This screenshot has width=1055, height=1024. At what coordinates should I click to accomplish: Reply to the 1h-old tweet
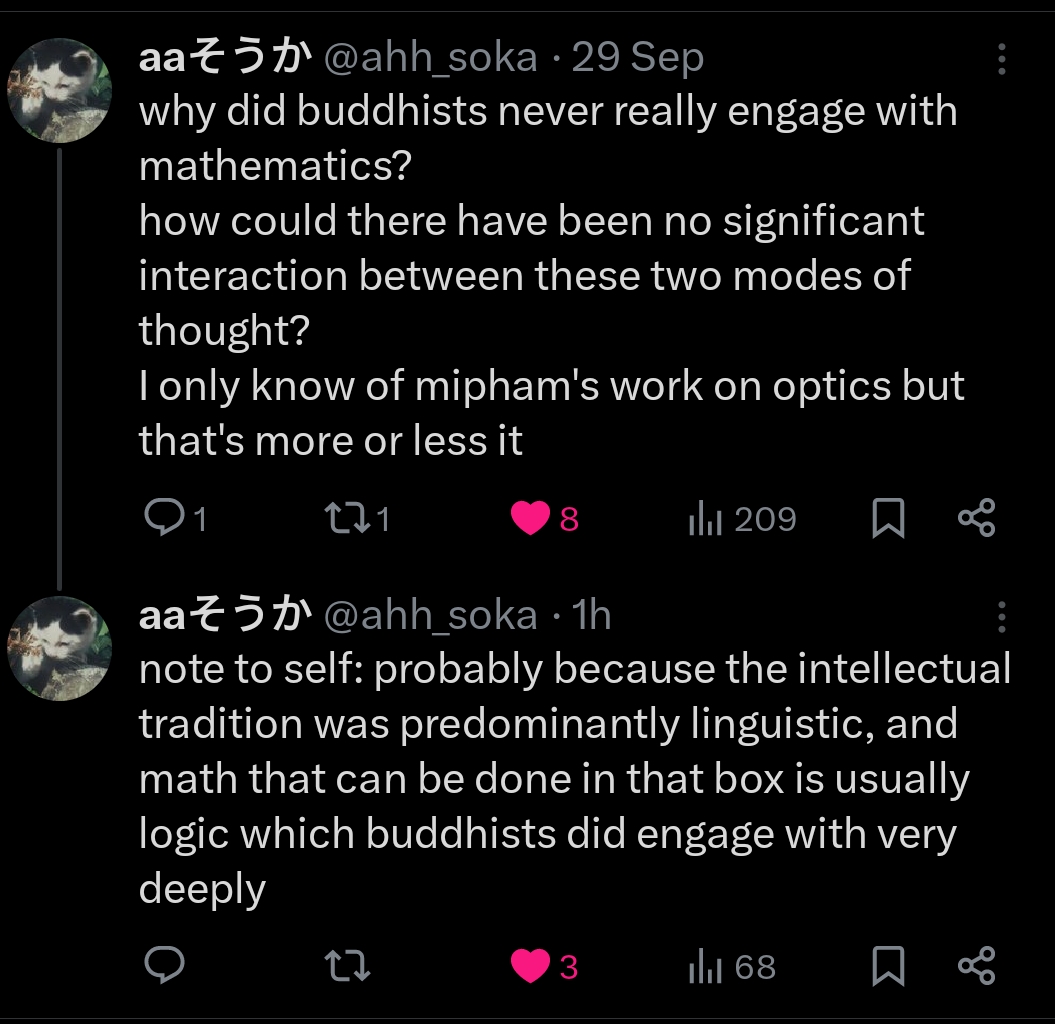point(164,966)
